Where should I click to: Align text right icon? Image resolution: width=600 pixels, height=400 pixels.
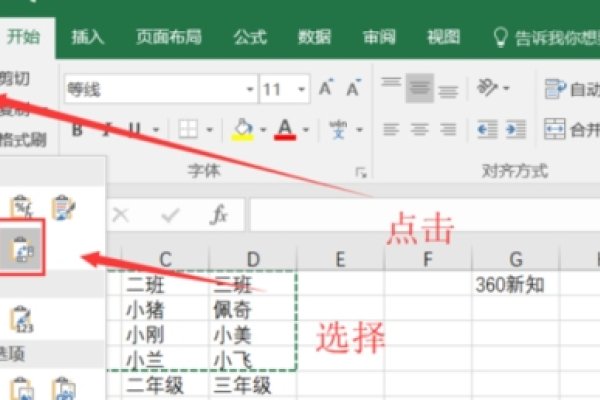(448, 129)
